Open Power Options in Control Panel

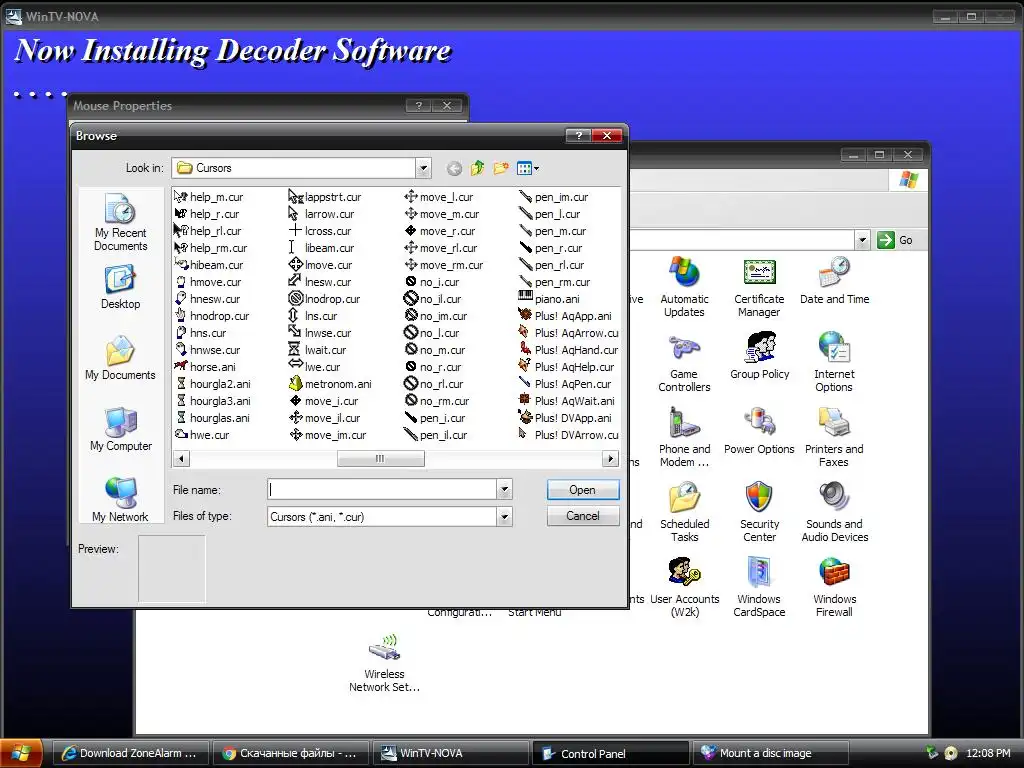[759, 431]
